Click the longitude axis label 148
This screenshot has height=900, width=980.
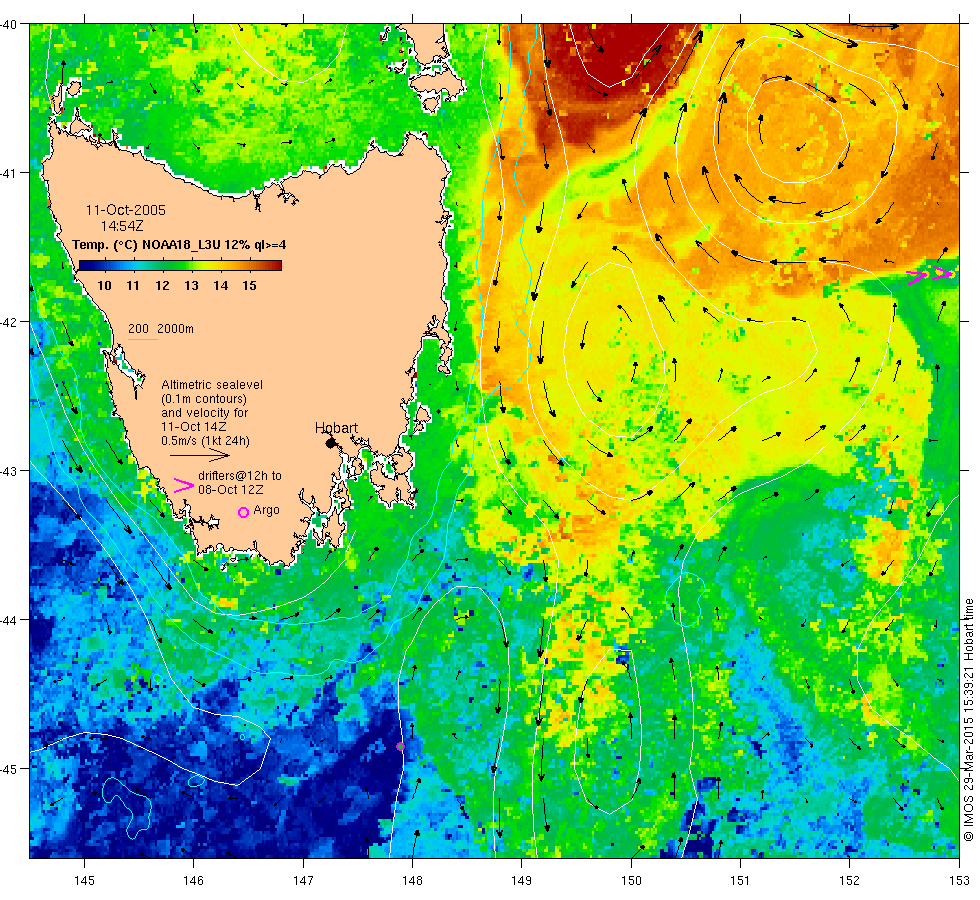pyautogui.click(x=412, y=881)
